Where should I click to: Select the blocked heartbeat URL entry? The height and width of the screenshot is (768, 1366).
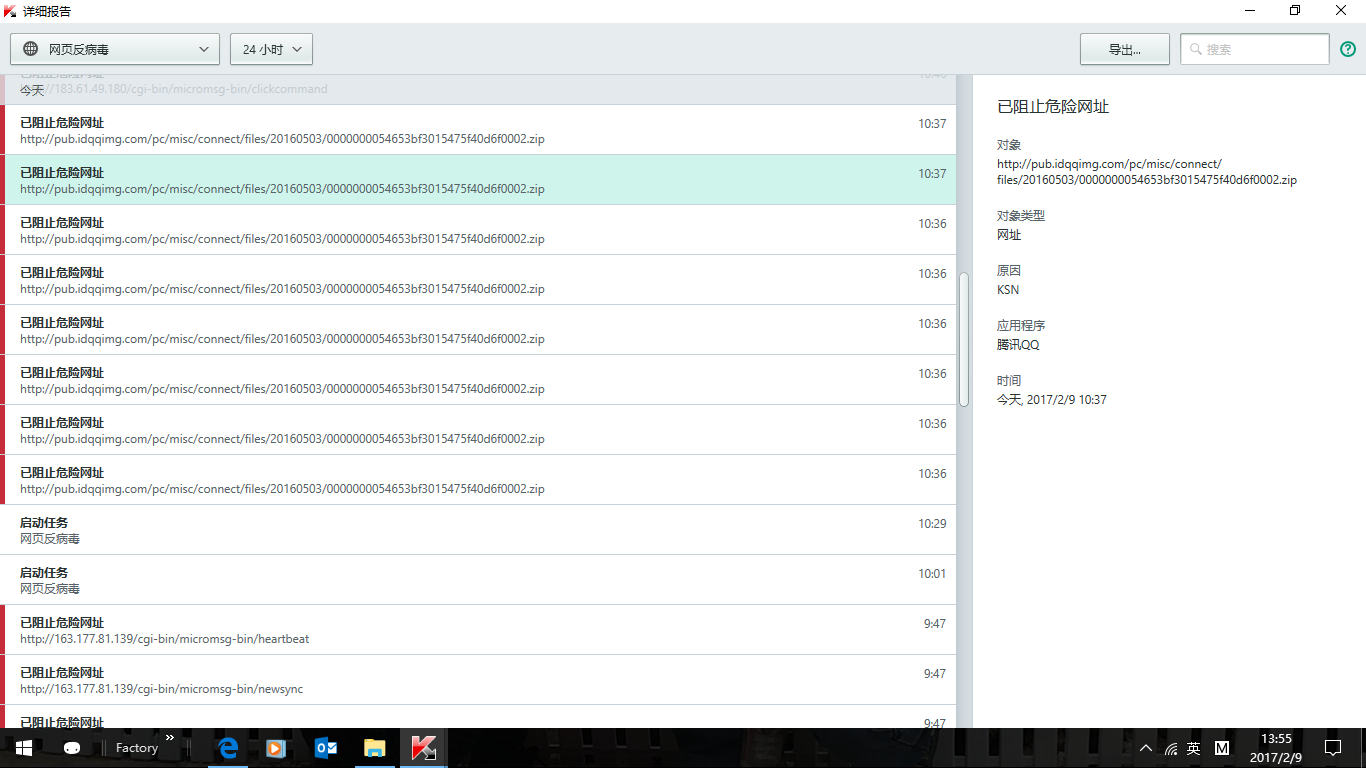point(480,630)
